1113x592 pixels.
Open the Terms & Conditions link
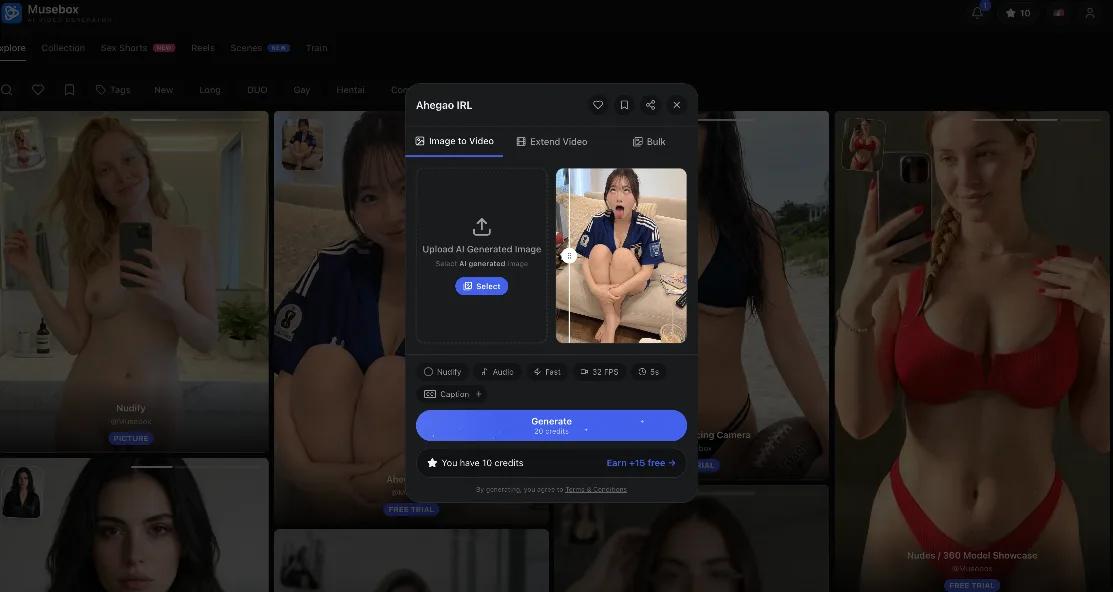coord(596,489)
